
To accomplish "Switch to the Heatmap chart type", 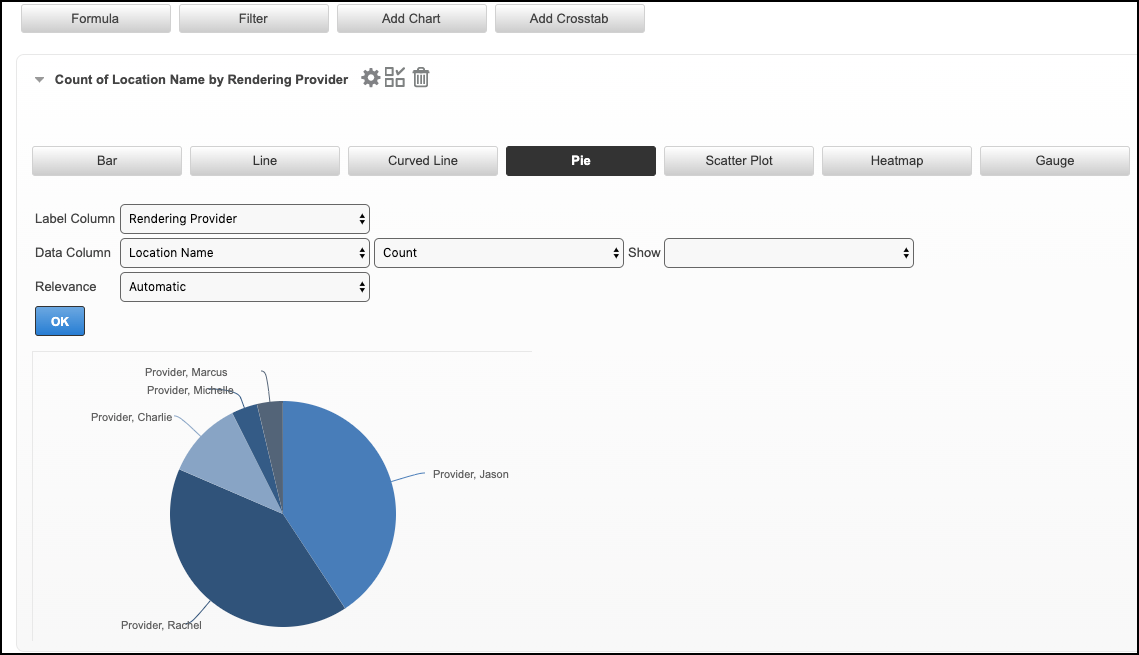I will coord(897,161).
